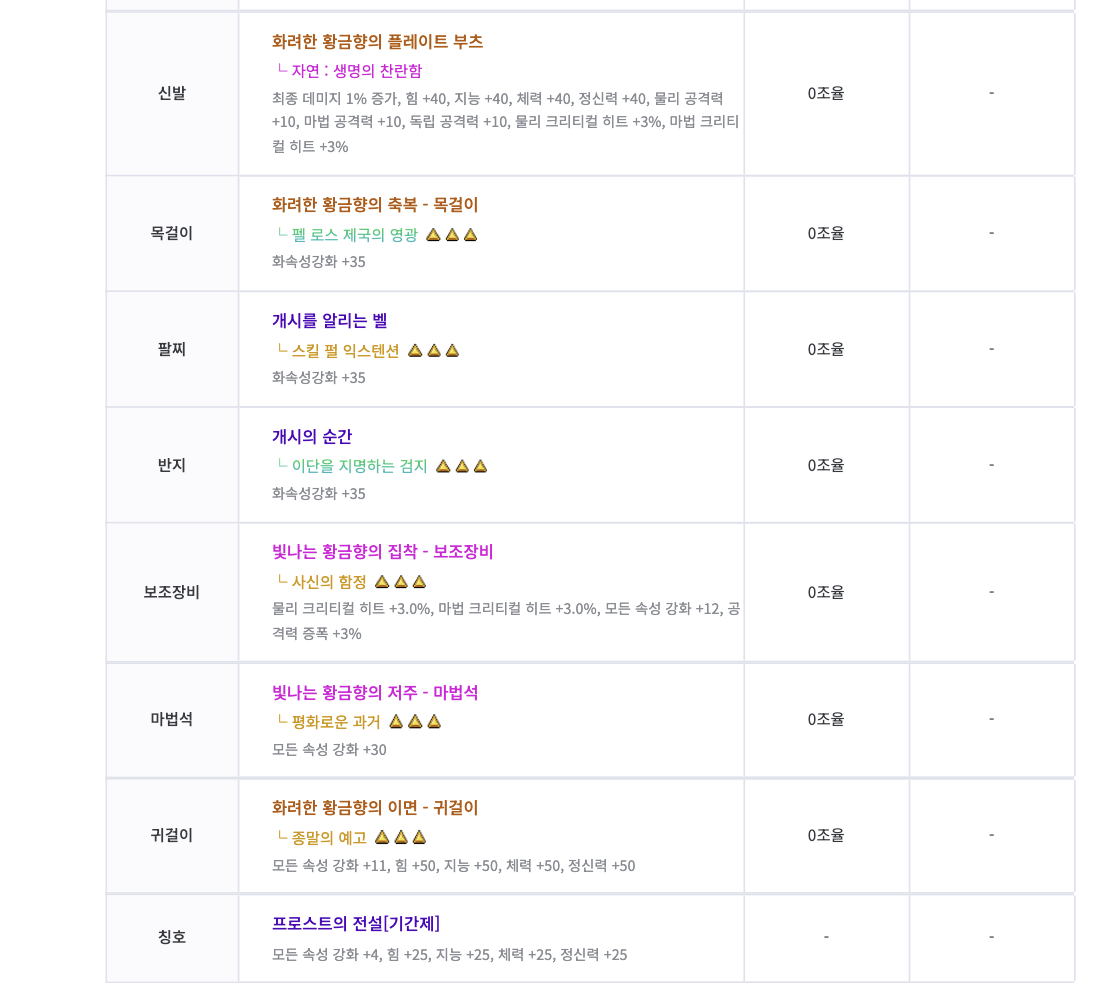The image size is (1106, 1006).
Task: Open 빛나는 황금향의 저주 - 마법석
Action: (x=375, y=693)
